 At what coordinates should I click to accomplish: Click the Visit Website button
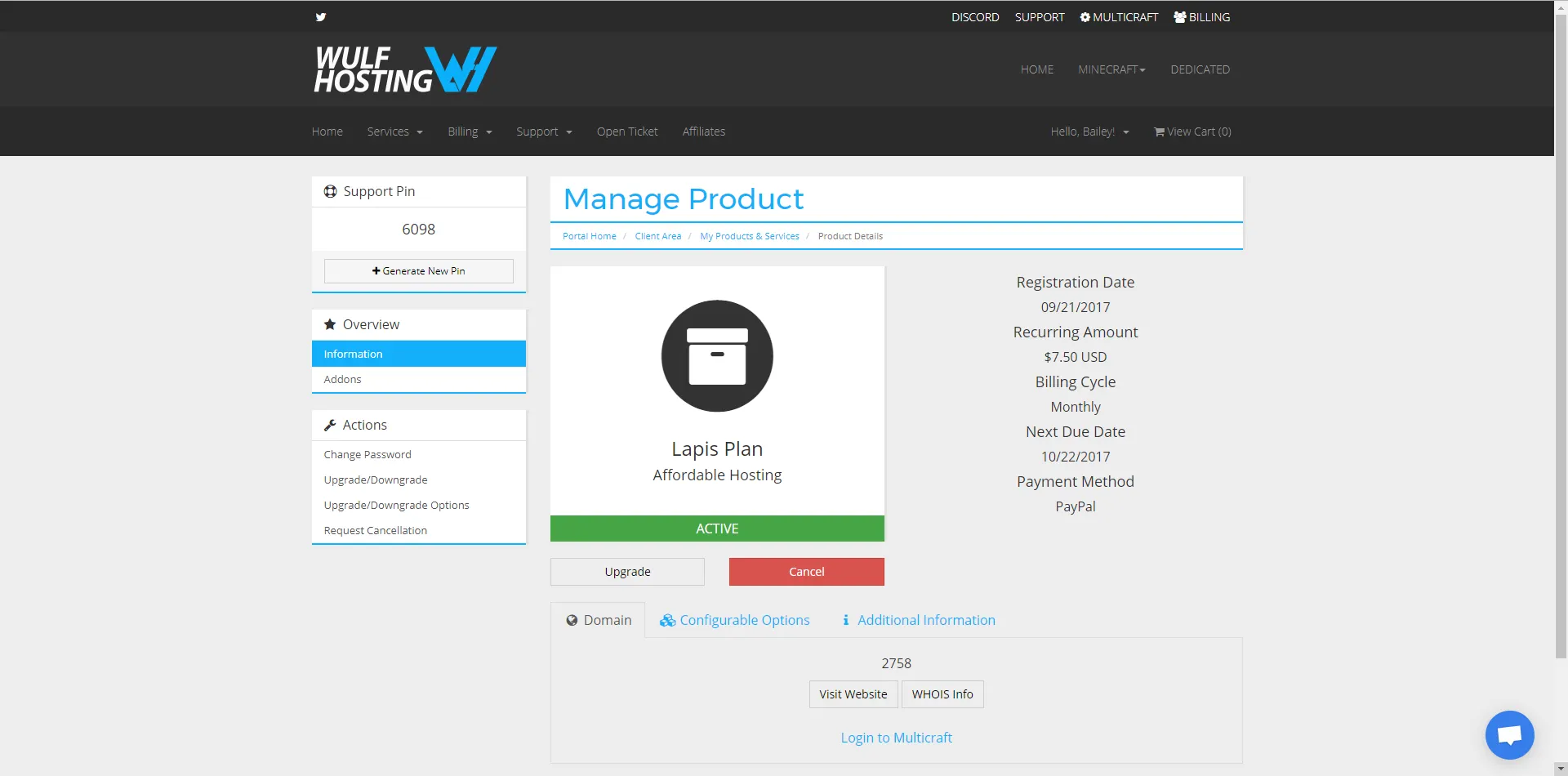tap(853, 694)
